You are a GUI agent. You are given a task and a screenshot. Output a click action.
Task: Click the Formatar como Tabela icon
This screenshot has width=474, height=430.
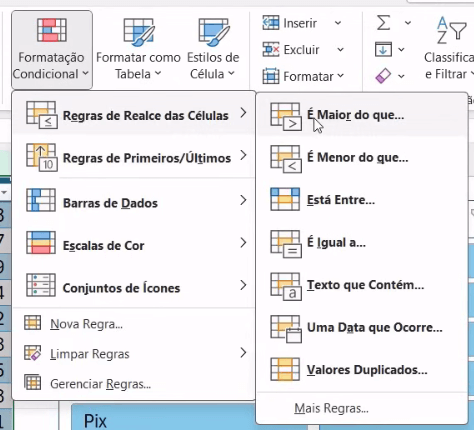tap(139, 32)
